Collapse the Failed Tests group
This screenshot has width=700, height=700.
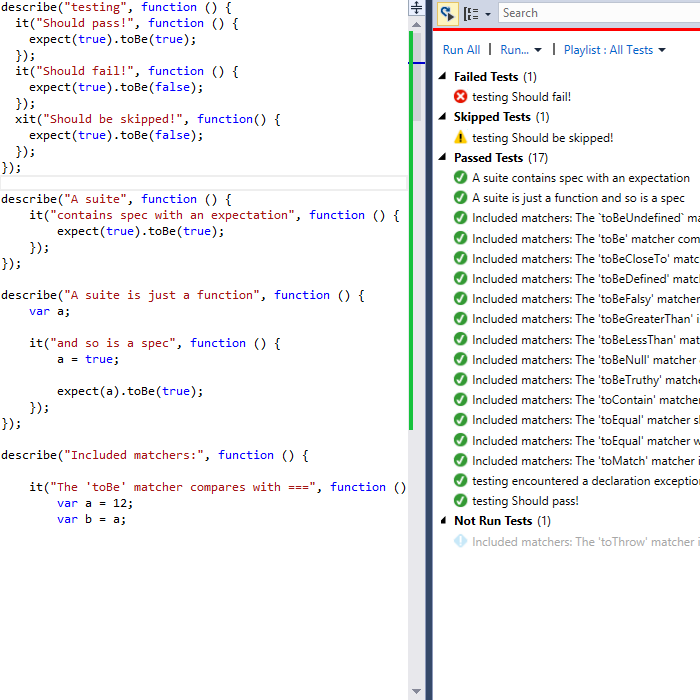442,76
